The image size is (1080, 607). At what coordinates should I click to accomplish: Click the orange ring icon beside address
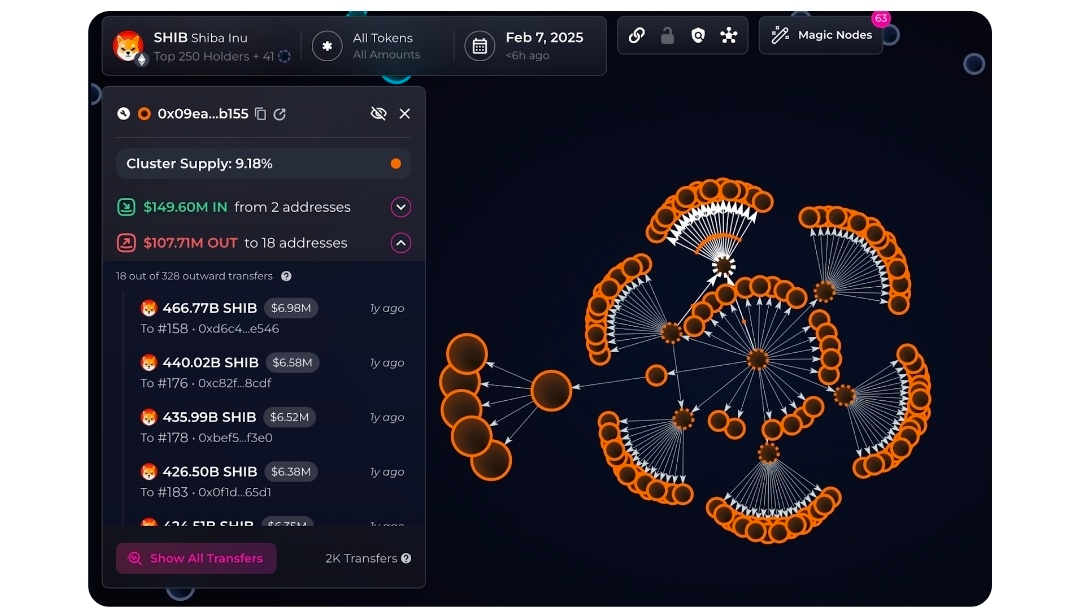(144, 114)
